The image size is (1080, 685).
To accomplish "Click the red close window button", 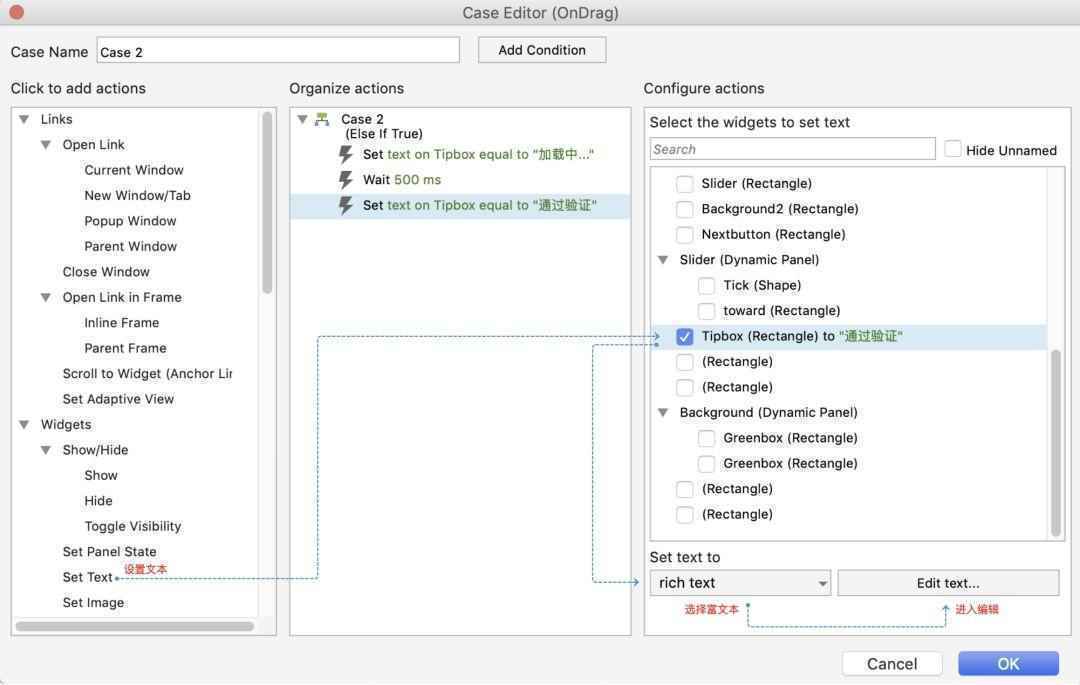I will point(17,12).
